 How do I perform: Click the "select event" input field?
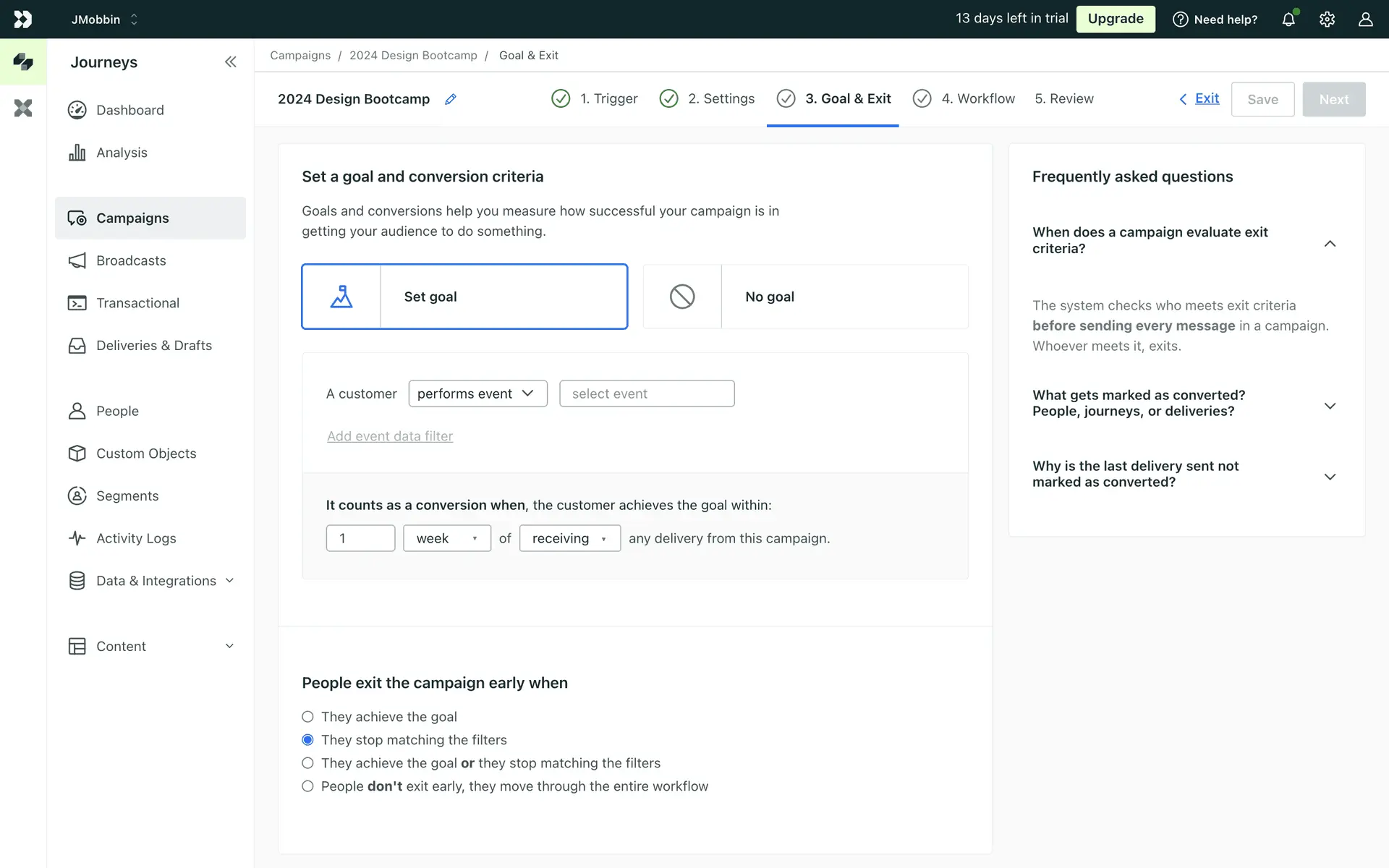pos(647,393)
